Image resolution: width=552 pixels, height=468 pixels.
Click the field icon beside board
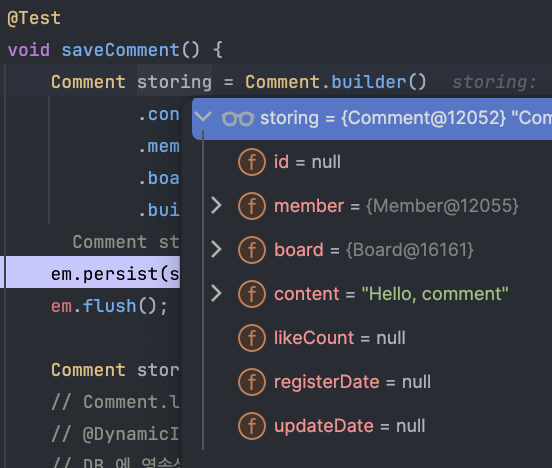click(252, 250)
